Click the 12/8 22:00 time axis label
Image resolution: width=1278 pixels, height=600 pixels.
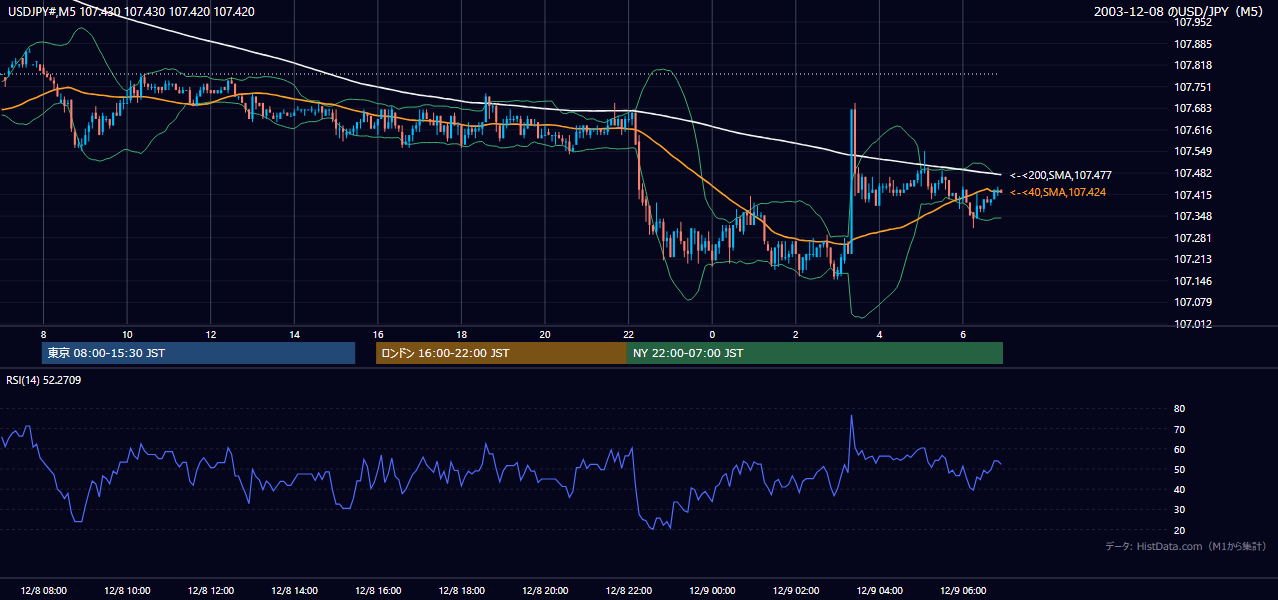tap(628, 591)
